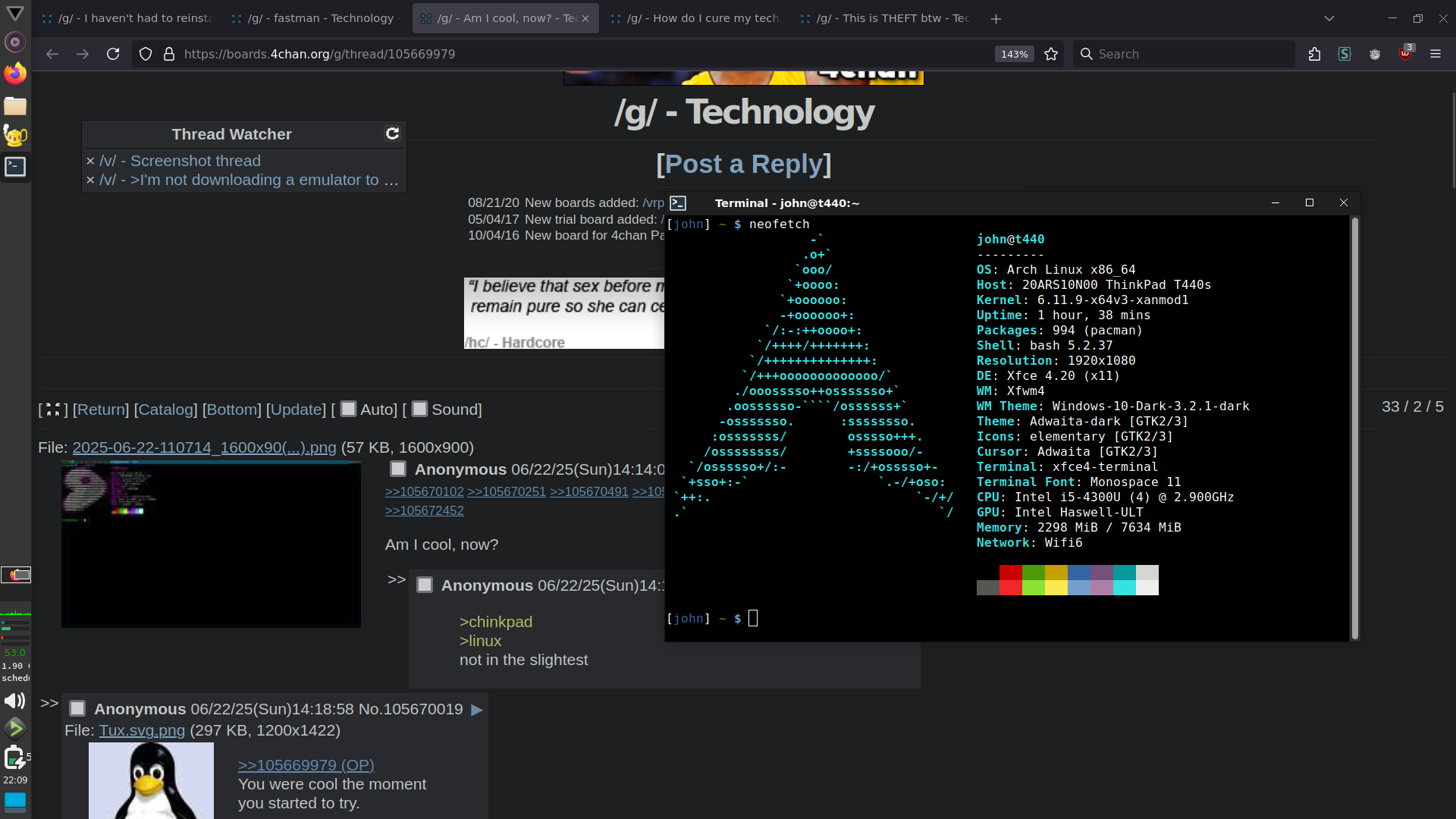
Task: Open the teapot application launcher
Action: [15, 136]
